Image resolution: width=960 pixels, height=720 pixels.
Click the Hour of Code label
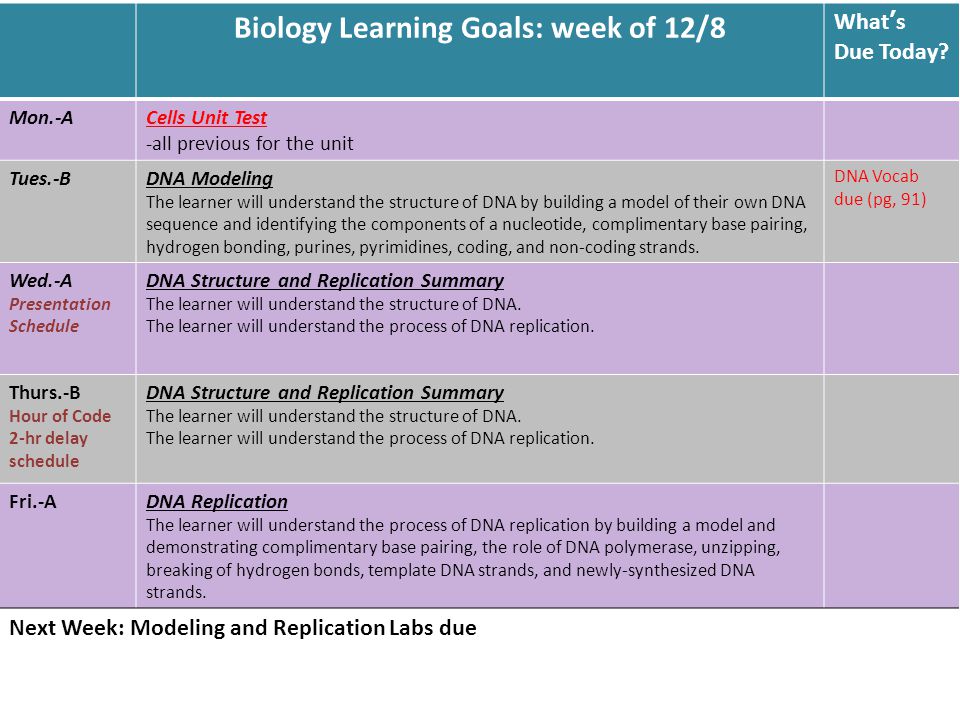coord(60,416)
